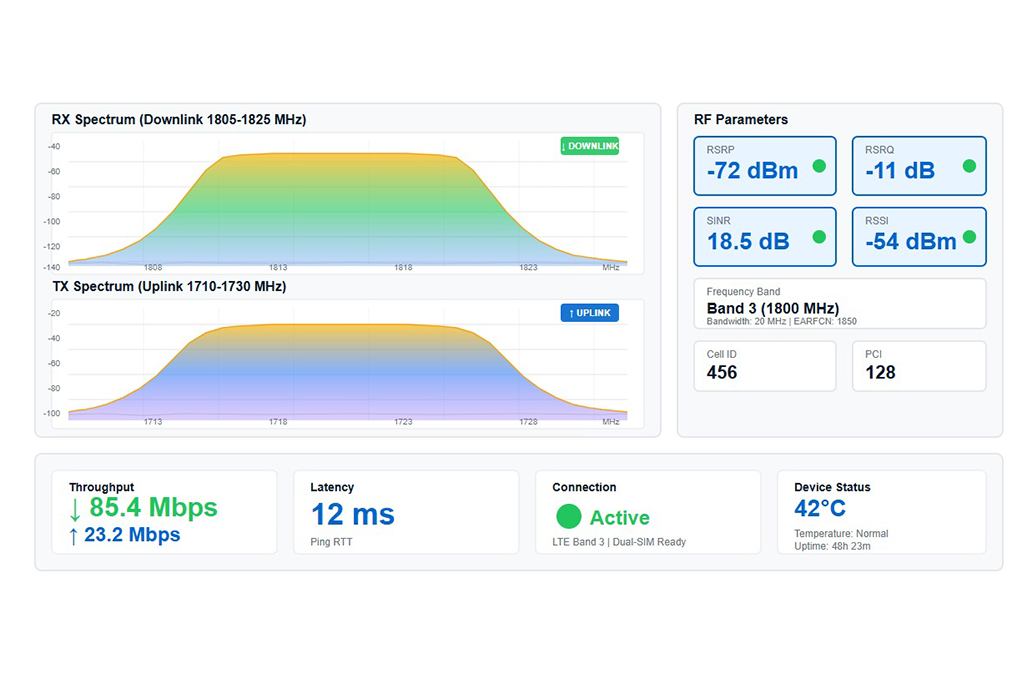Click the Cell ID 456 box
This screenshot has height=683, width=1024.
(764, 366)
